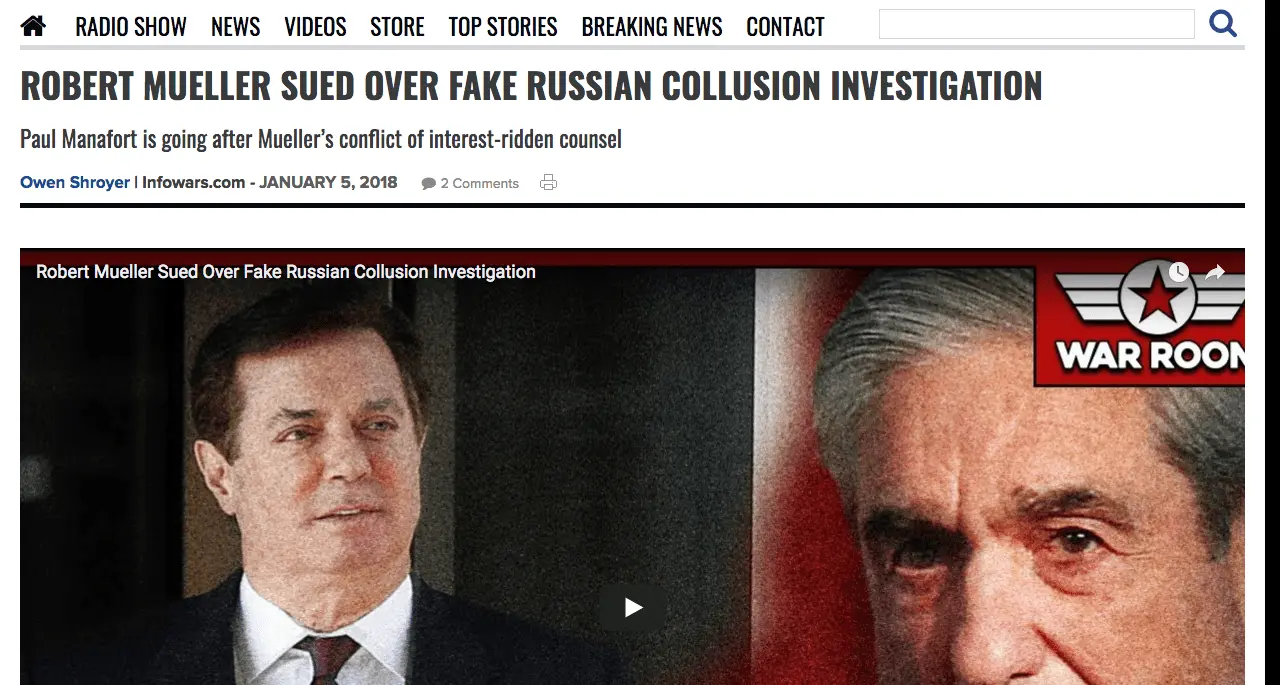The height and width of the screenshot is (685, 1280).
Task: Open the Videos page
Action: 315,27
